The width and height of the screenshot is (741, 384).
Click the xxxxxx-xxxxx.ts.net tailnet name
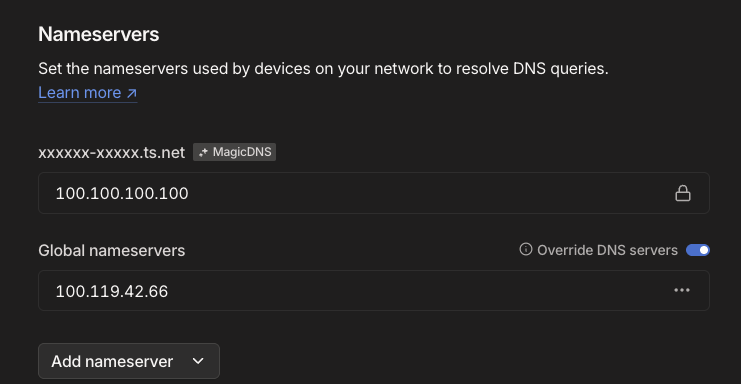click(112, 153)
